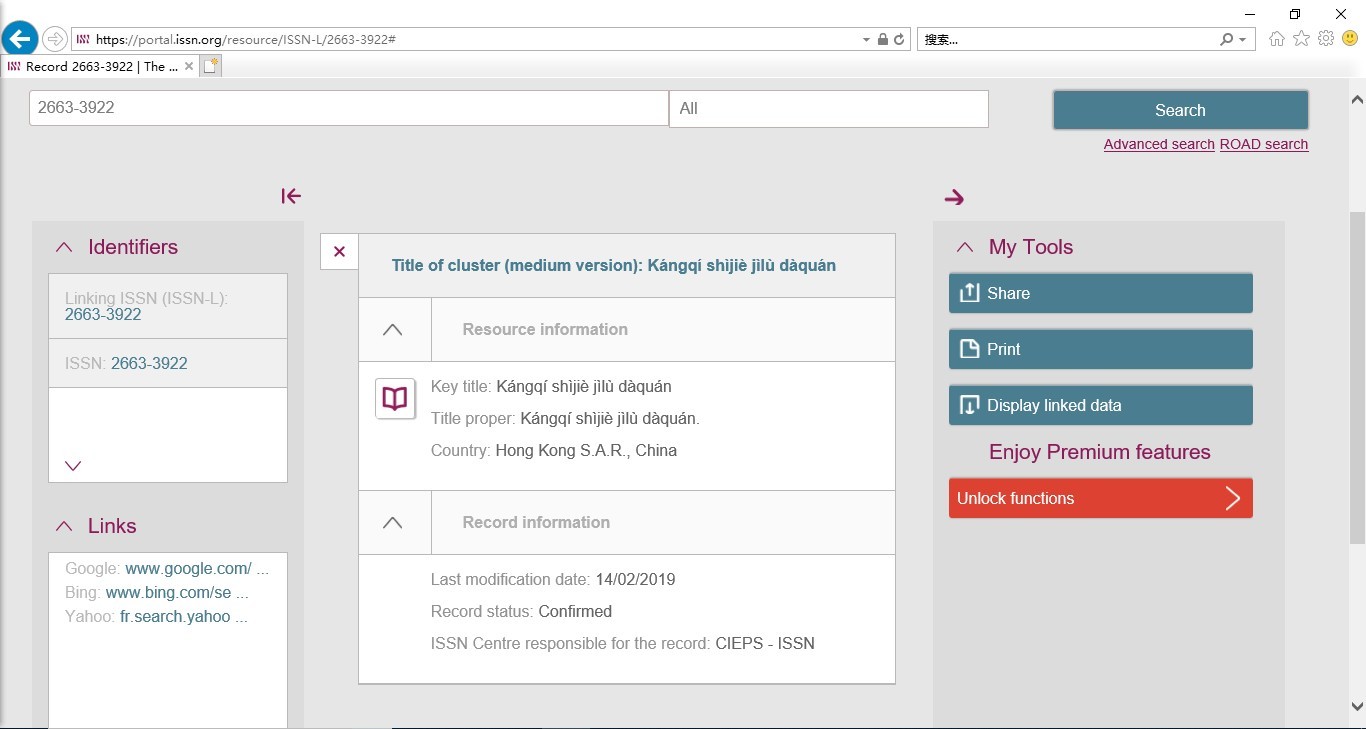Viewport: 1366px width, 729px height.
Task: Open the Advanced search link
Action: click(x=1158, y=144)
